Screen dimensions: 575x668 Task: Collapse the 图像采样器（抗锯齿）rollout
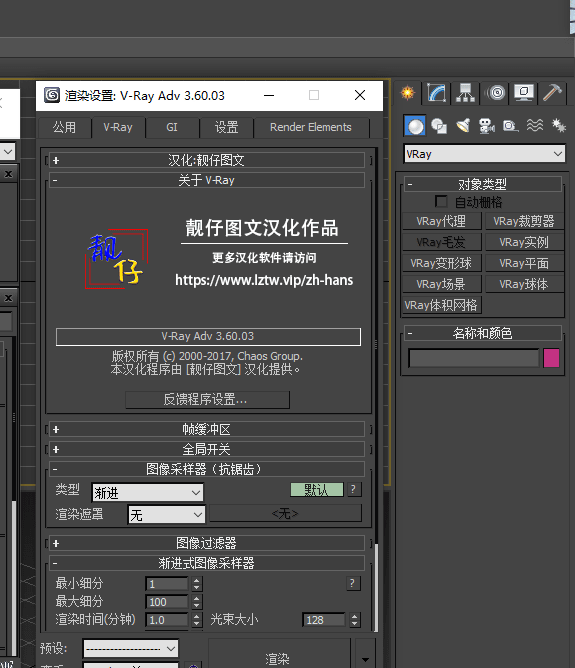coord(207,469)
